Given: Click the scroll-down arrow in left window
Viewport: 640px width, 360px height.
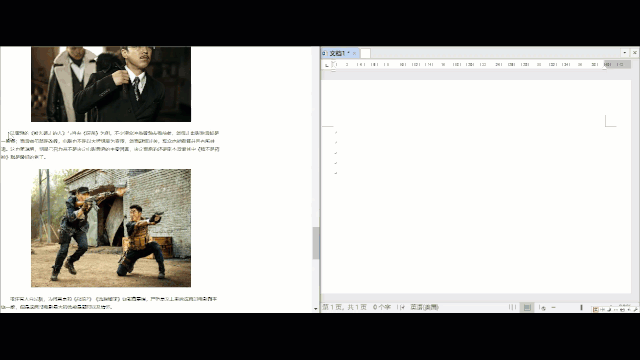Looking at the screenshot, I should pyautogui.click(x=316, y=309).
